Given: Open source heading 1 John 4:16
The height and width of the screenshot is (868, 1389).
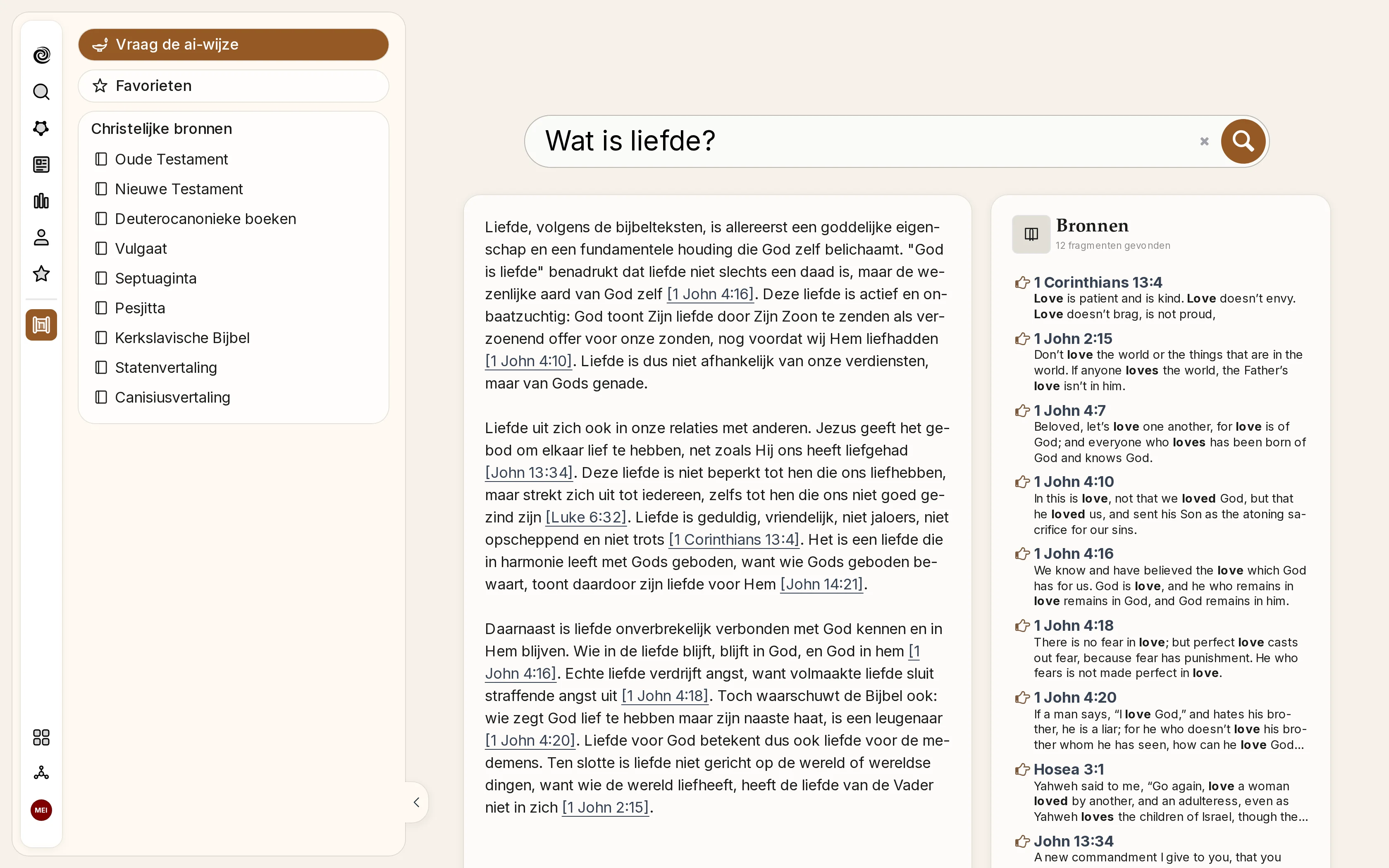Looking at the screenshot, I should [1073, 553].
